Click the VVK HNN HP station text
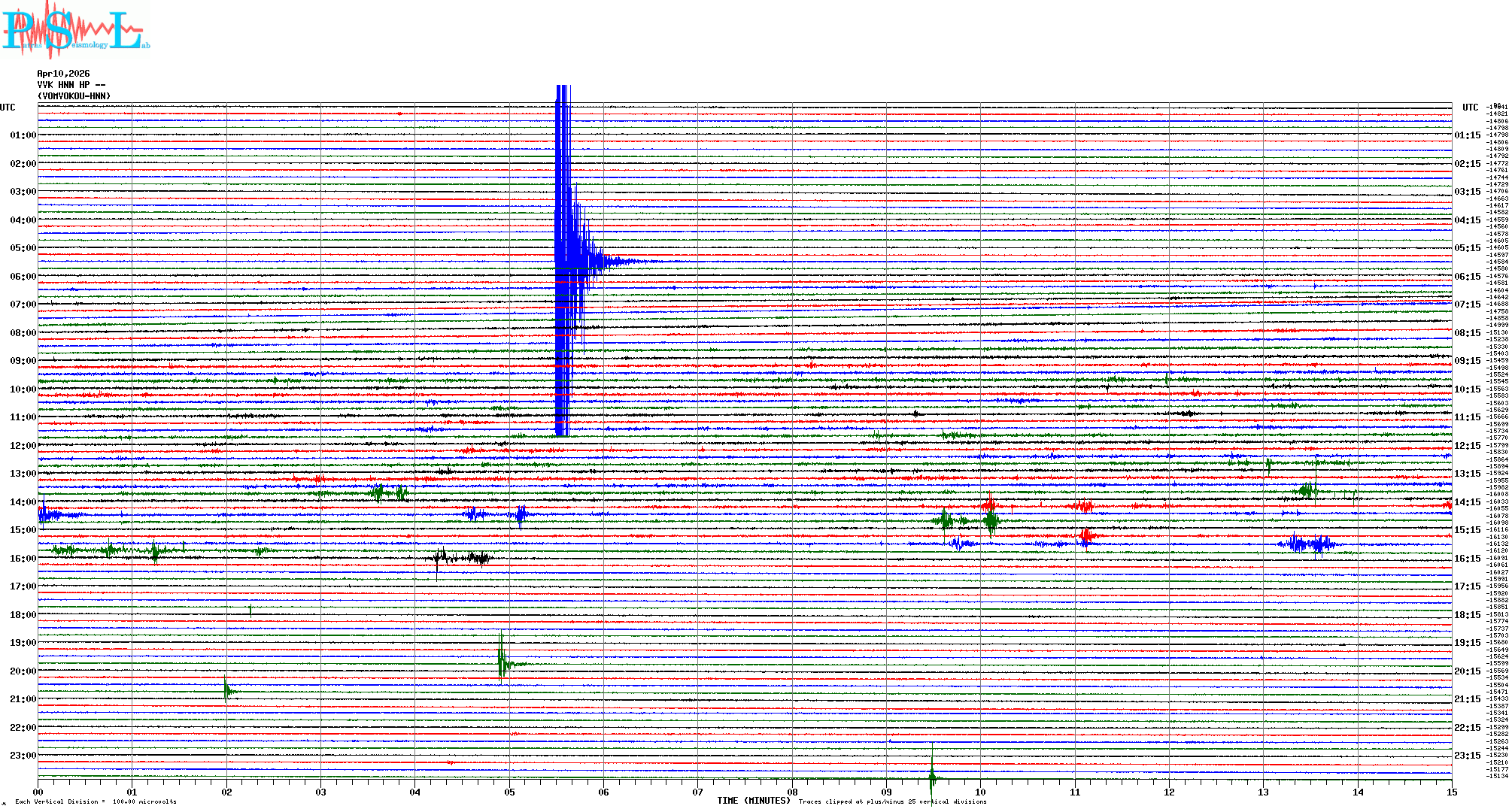Image resolution: width=1512 pixels, height=812 pixels. coord(71,85)
